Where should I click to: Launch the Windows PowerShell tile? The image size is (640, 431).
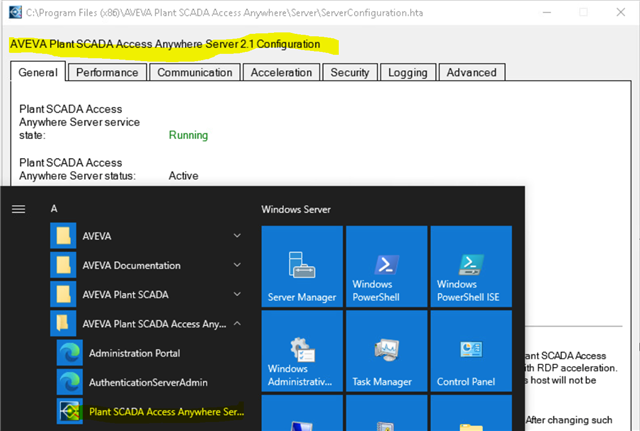(387, 266)
